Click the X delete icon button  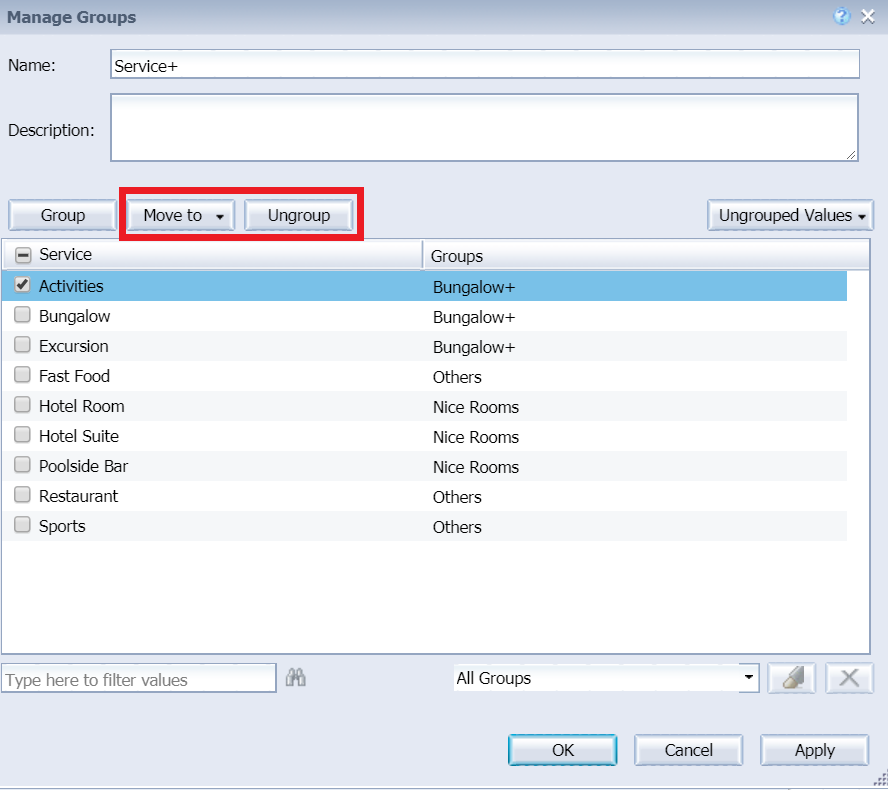[849, 678]
